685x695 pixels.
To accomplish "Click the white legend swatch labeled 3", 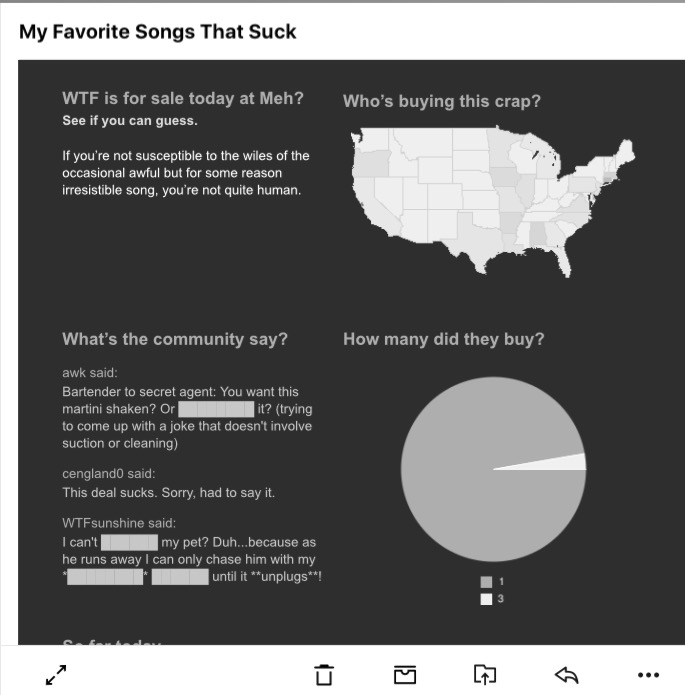I will pos(486,599).
